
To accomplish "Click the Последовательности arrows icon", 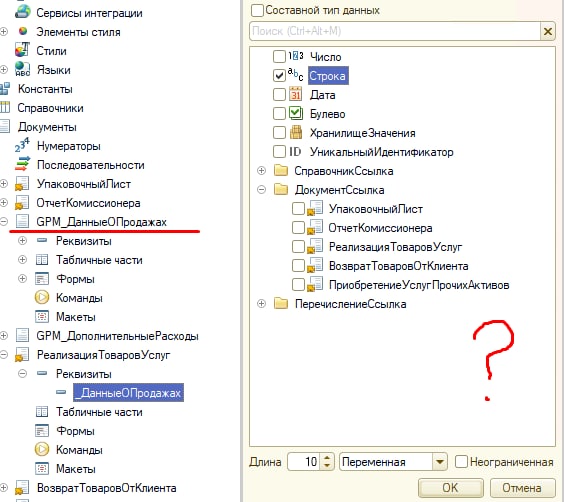I will 22,164.
